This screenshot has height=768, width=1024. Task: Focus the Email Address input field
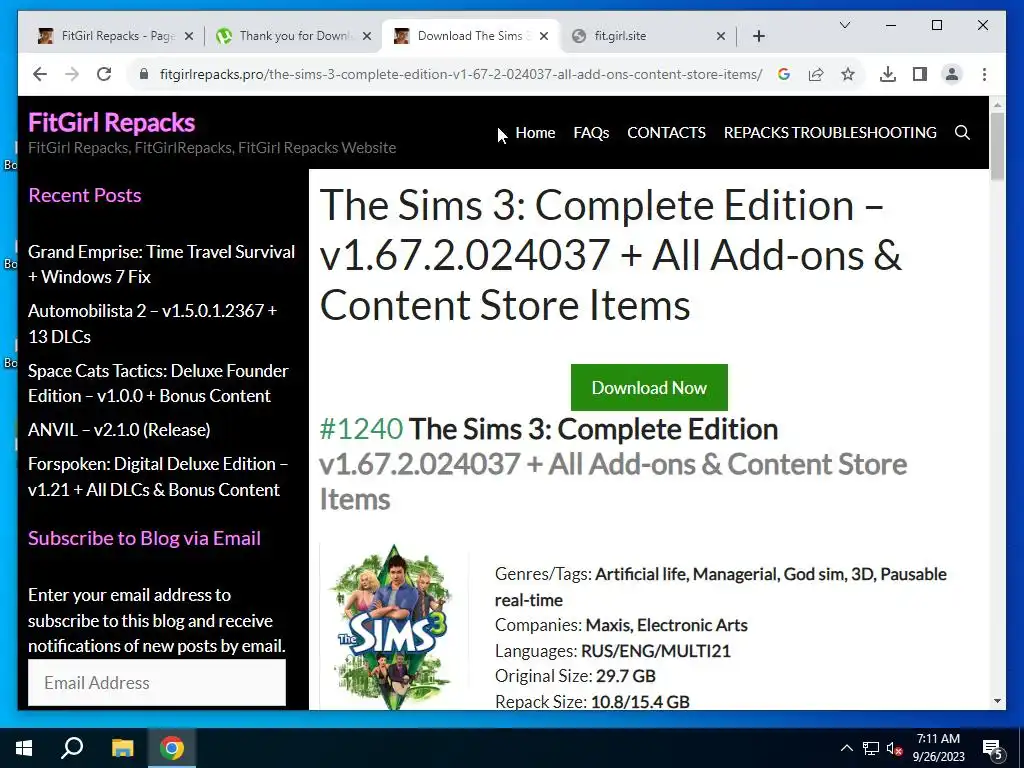pyautogui.click(x=157, y=682)
